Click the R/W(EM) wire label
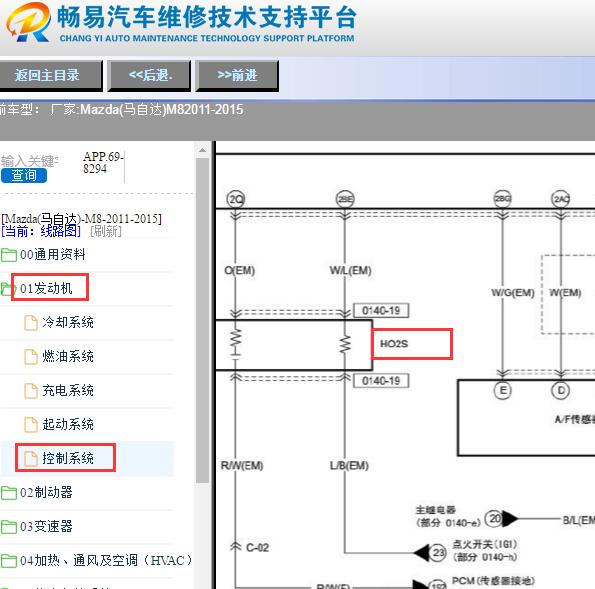Screen dimensions: 595x589 [242, 466]
